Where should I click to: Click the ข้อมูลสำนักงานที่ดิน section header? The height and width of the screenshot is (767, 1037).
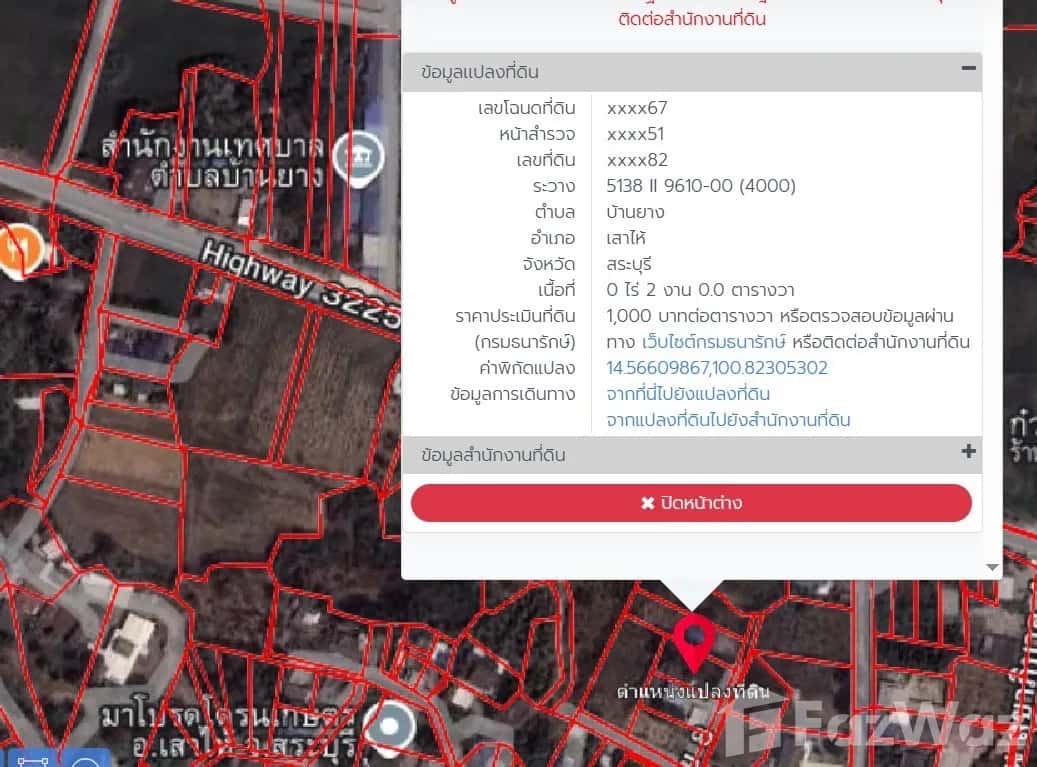point(494,455)
